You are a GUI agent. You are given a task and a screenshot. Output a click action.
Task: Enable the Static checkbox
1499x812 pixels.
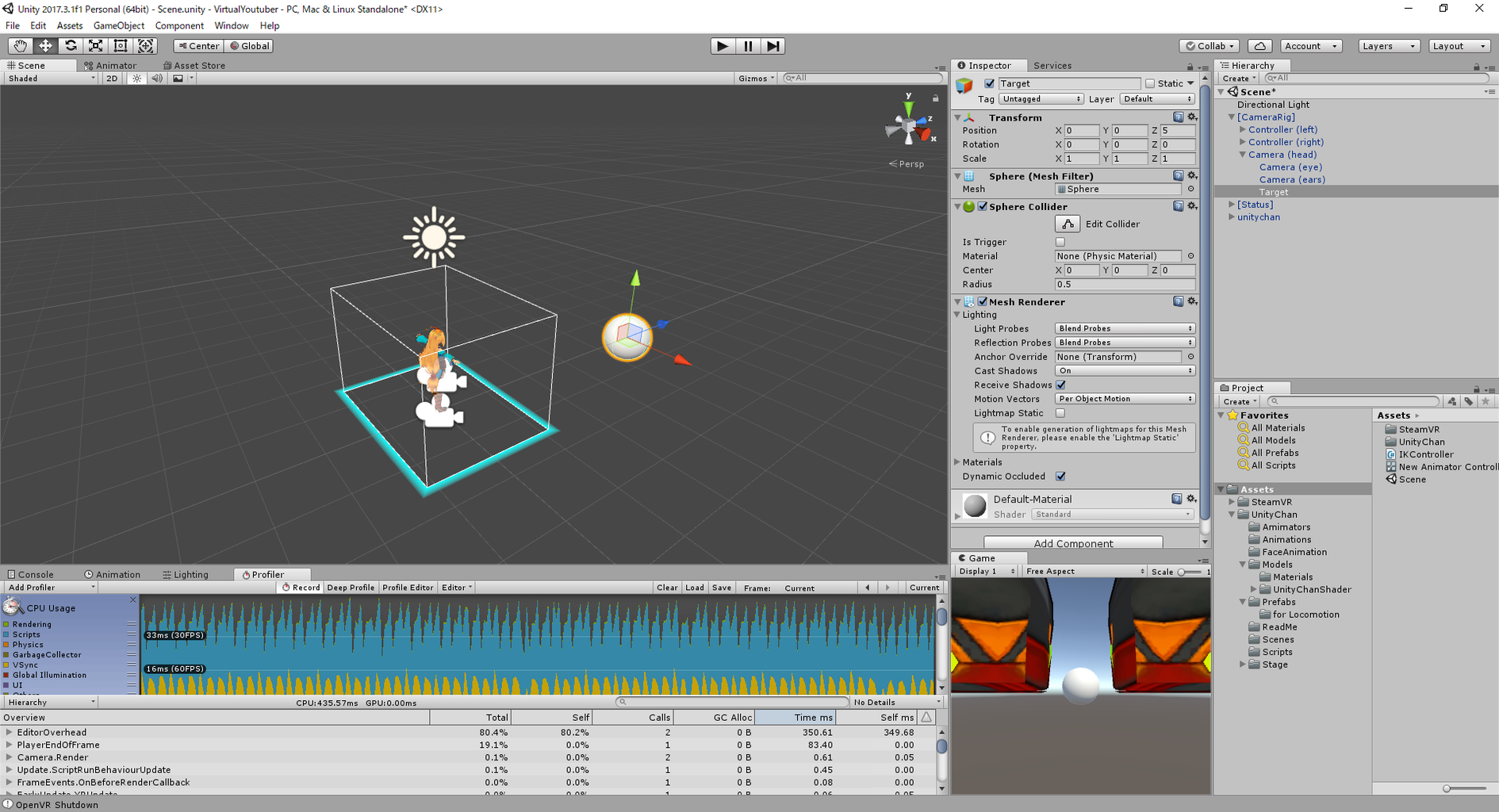[1150, 83]
